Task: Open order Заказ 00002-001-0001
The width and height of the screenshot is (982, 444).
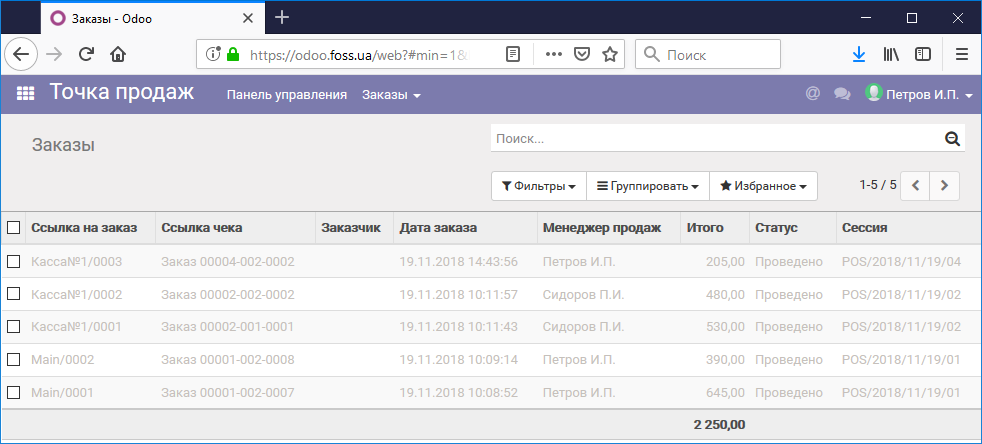Action: [228, 327]
